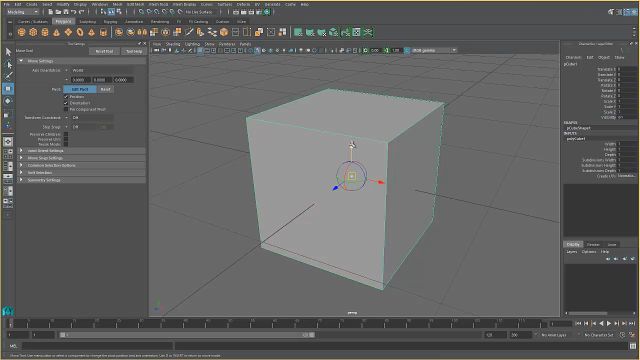Click the Channel Box horizontal scrollbar
The height and width of the screenshot is (360, 640).
588,313
